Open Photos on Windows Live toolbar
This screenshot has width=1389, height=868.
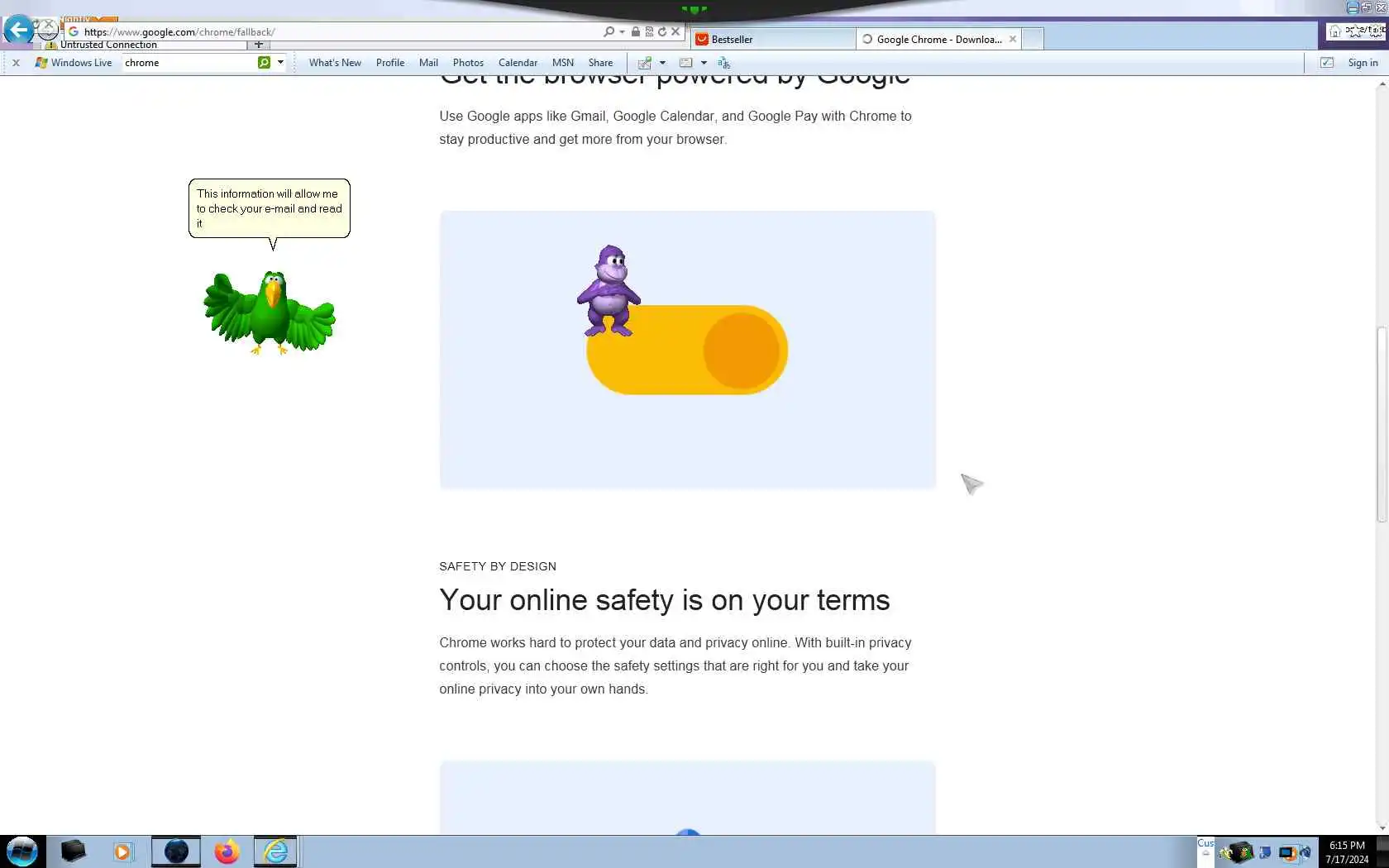coord(468,63)
